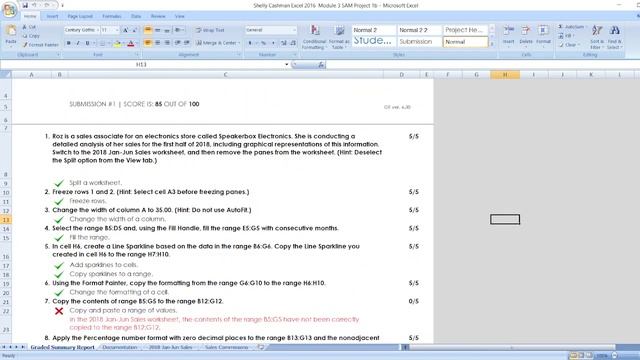Activate the Format Painter
Viewport: 640px width, 360px height.
coord(40,45)
